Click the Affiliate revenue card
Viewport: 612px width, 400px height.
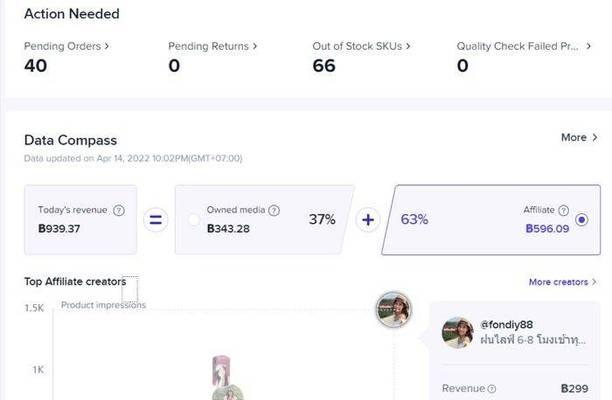[491, 220]
